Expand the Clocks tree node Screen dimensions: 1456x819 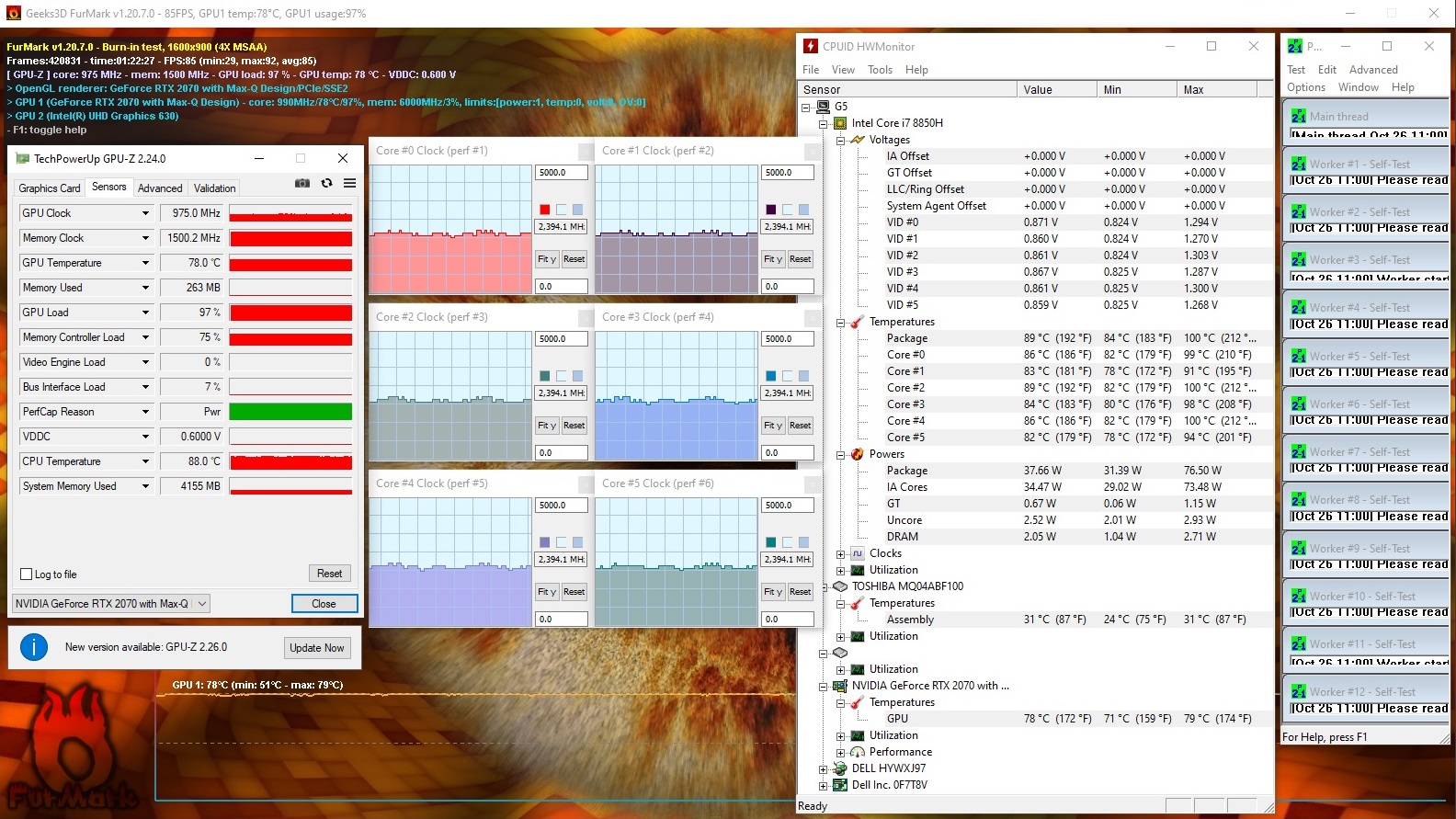(x=840, y=554)
